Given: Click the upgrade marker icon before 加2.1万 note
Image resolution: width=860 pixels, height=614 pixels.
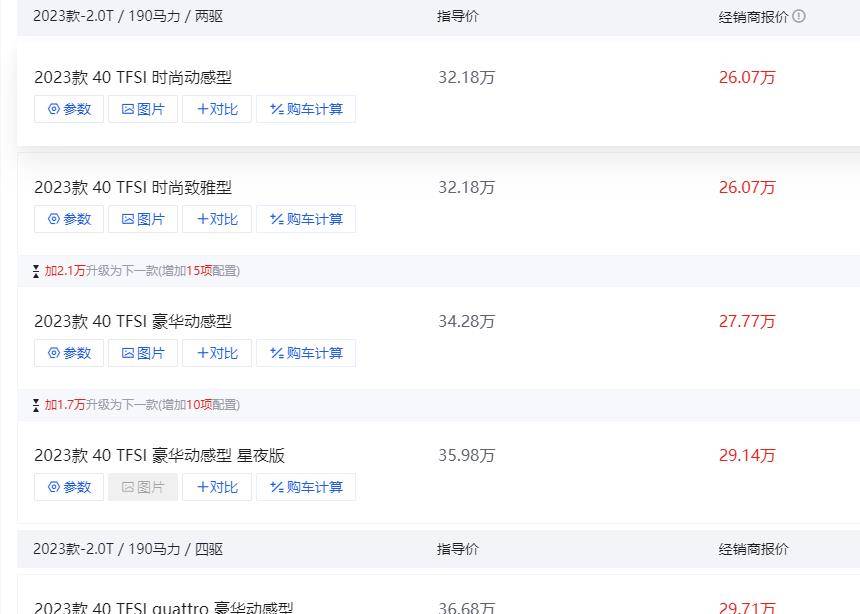Looking at the screenshot, I should coord(36,270).
